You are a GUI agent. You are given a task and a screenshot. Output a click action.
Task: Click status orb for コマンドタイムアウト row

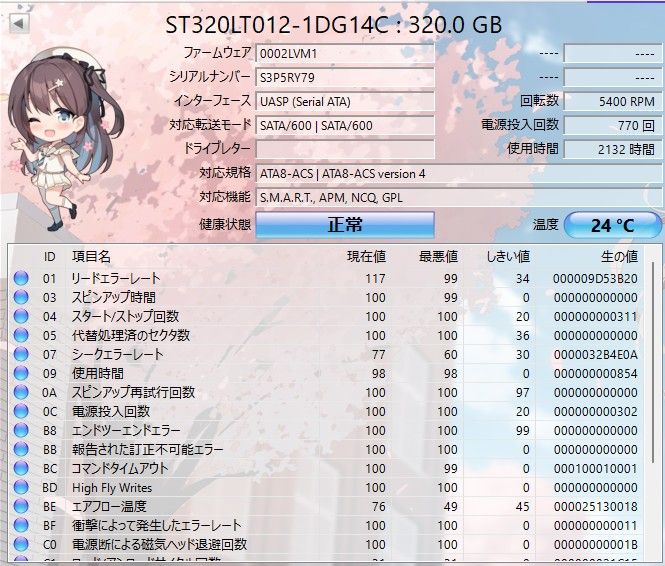pyautogui.click(x=21, y=468)
